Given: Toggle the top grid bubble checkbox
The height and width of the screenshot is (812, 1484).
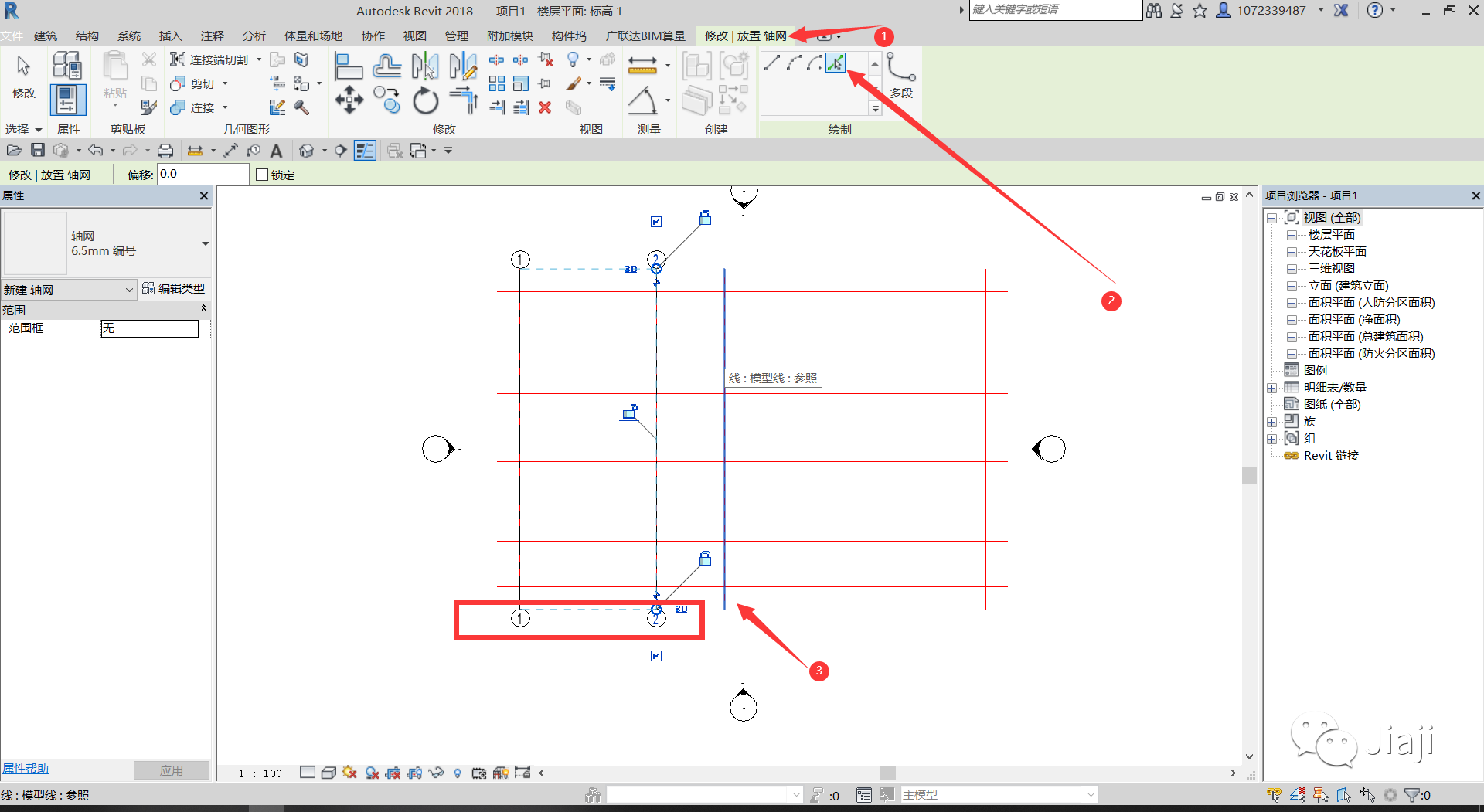Looking at the screenshot, I should [x=656, y=222].
